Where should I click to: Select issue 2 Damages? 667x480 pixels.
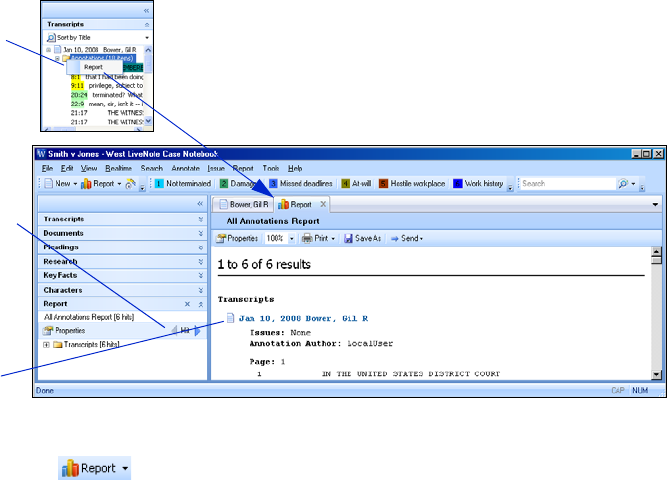click(237, 183)
